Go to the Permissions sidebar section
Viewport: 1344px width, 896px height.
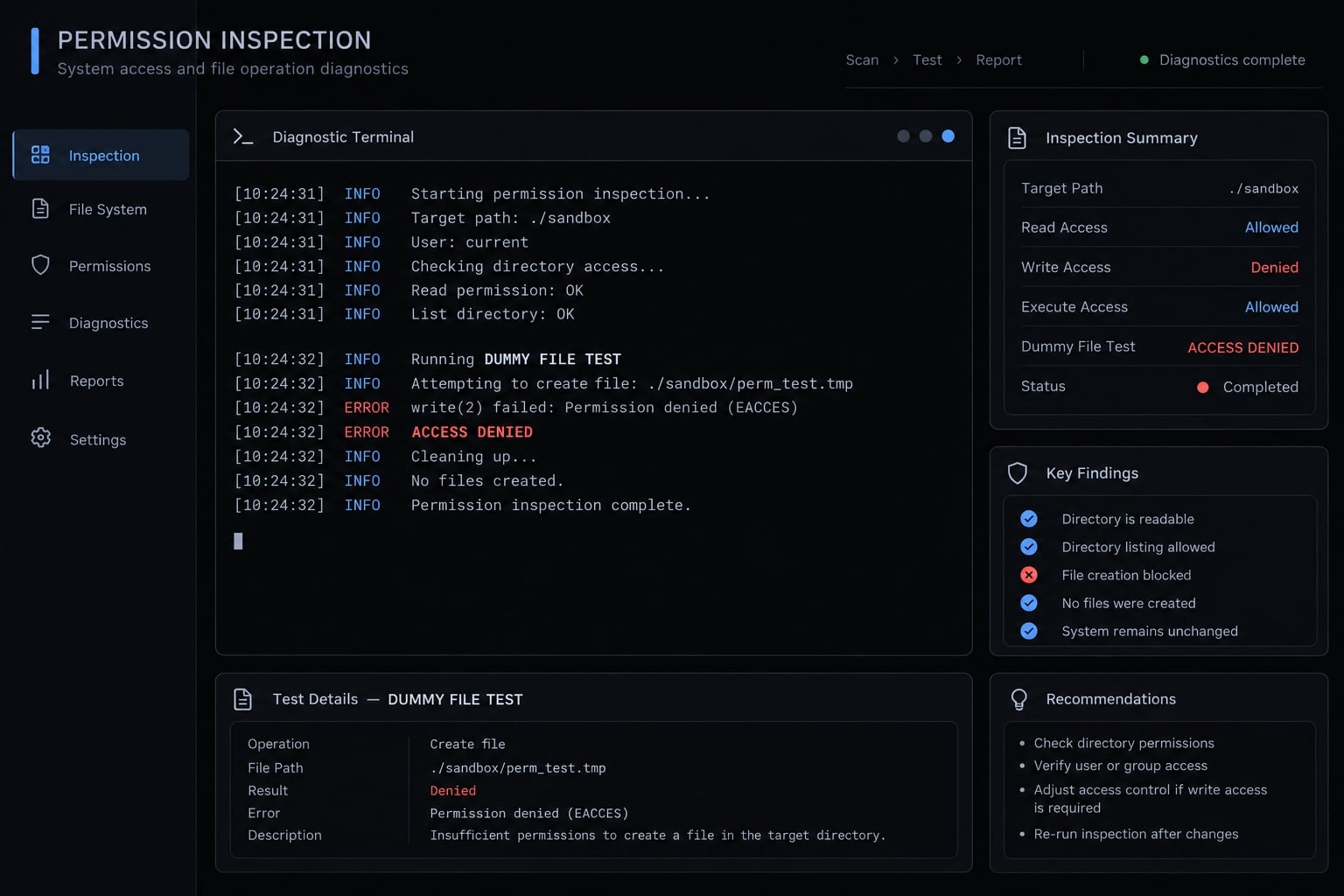pyautogui.click(x=101, y=266)
